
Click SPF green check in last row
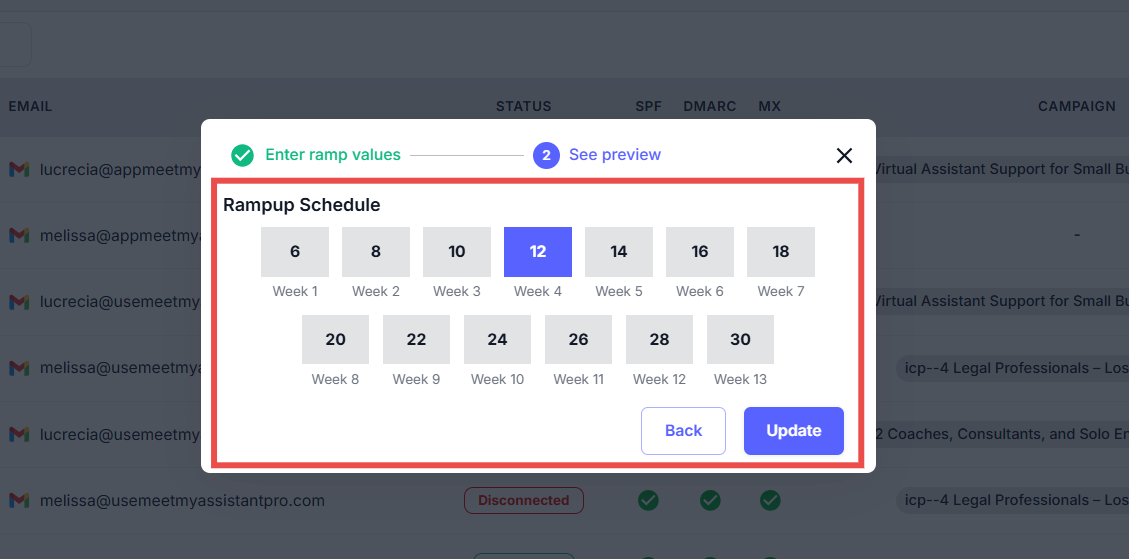[648, 499]
